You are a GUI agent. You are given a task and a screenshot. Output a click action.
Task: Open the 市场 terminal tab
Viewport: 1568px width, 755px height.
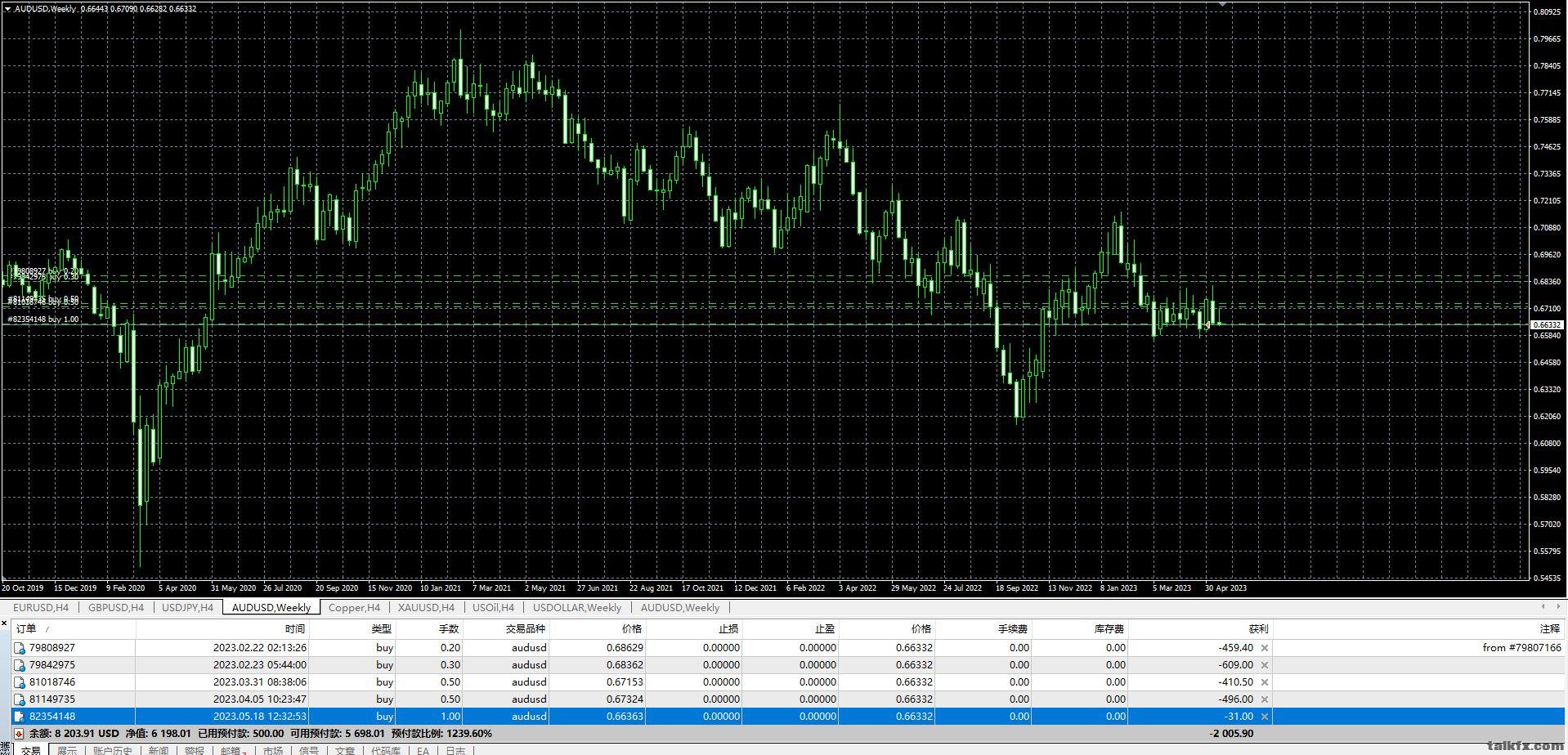[x=273, y=750]
